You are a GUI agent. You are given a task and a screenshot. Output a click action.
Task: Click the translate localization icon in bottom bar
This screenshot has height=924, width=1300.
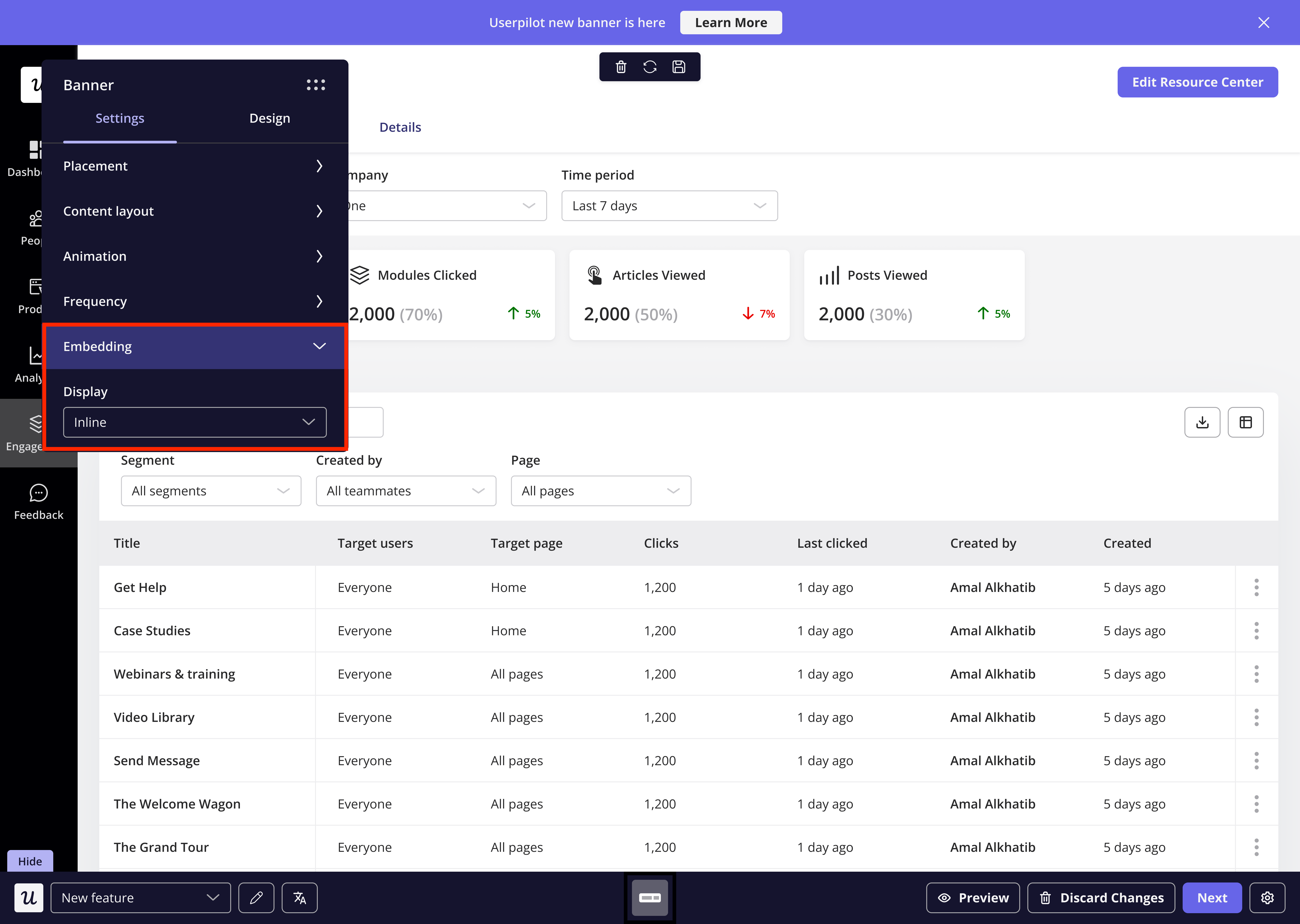coord(299,898)
